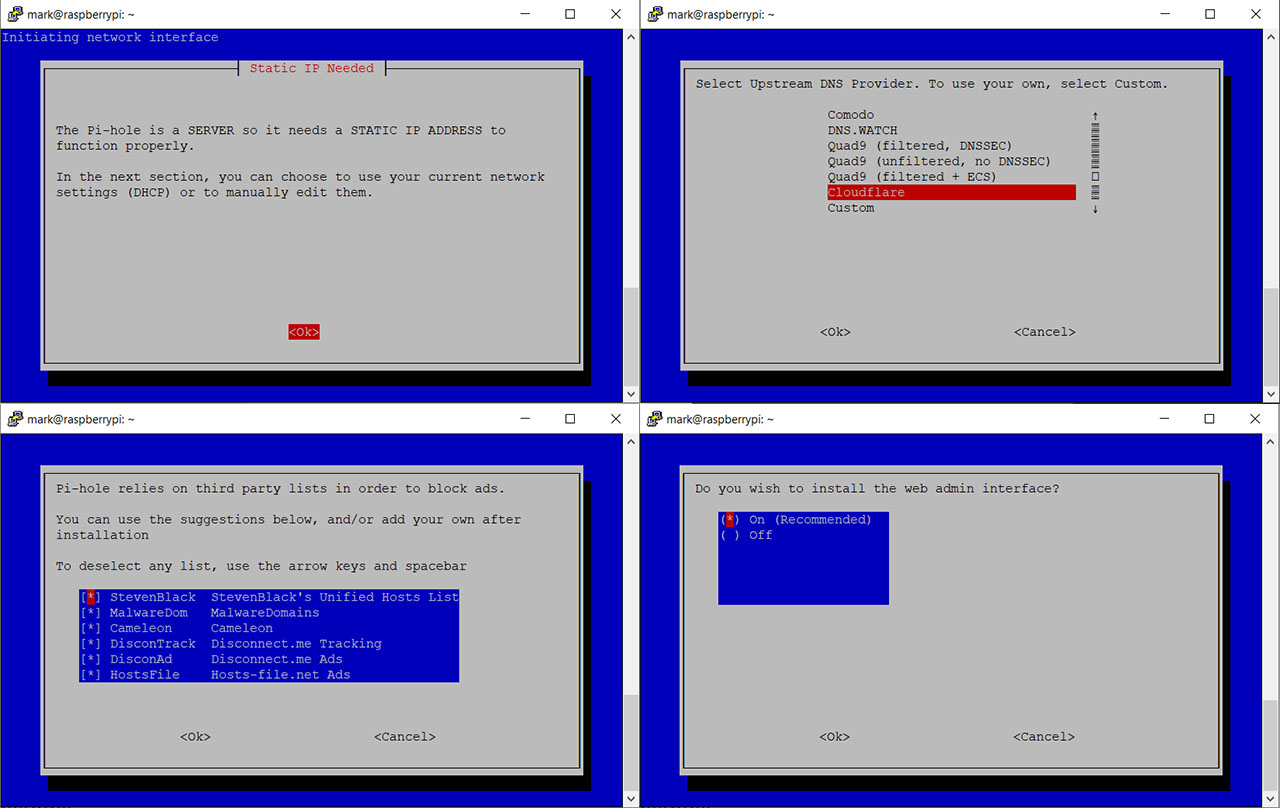The width and height of the screenshot is (1280, 808).
Task: Click StevenBlack's Unified Hosts List text
Action: point(334,597)
